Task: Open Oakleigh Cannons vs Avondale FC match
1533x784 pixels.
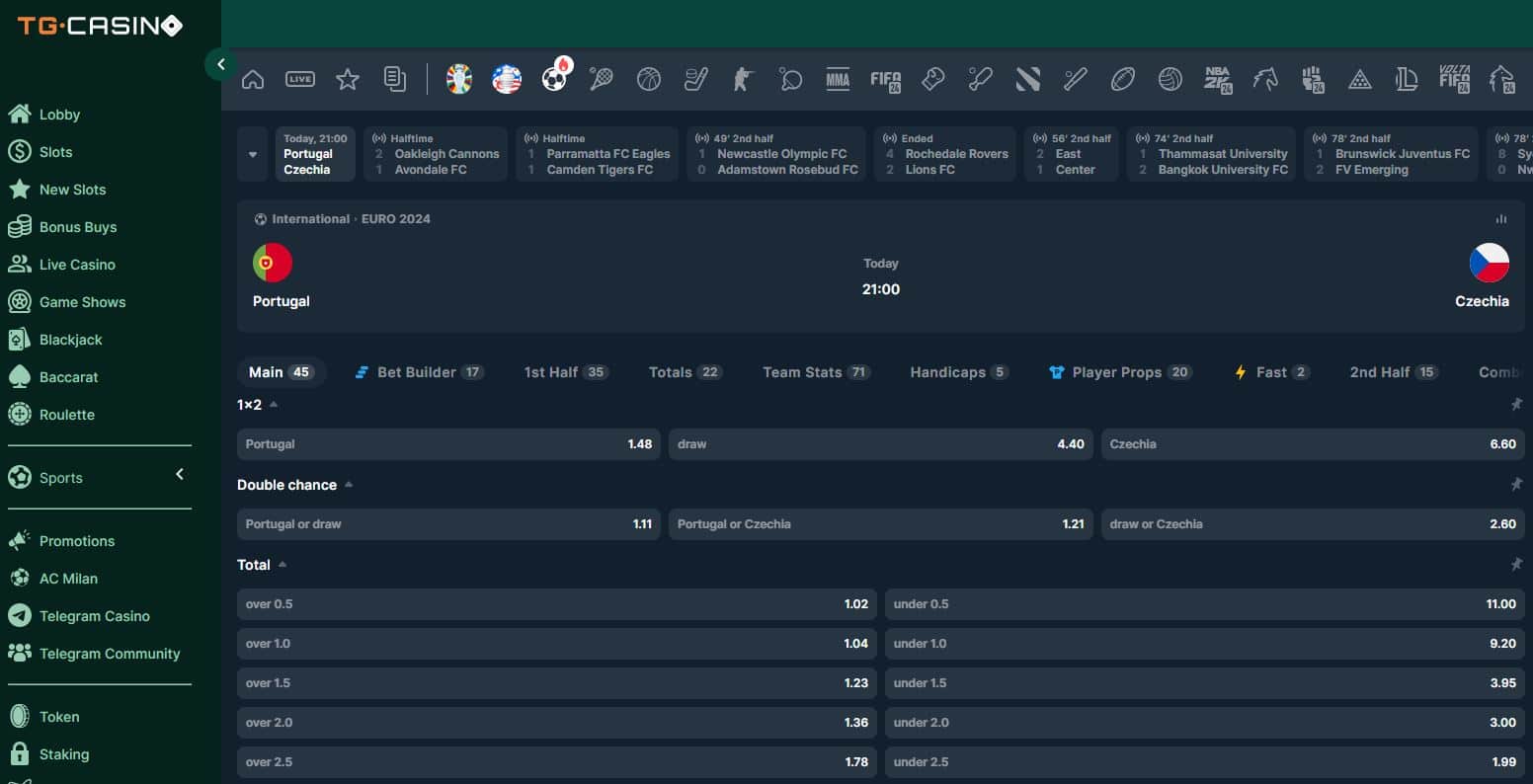Action: click(436, 154)
